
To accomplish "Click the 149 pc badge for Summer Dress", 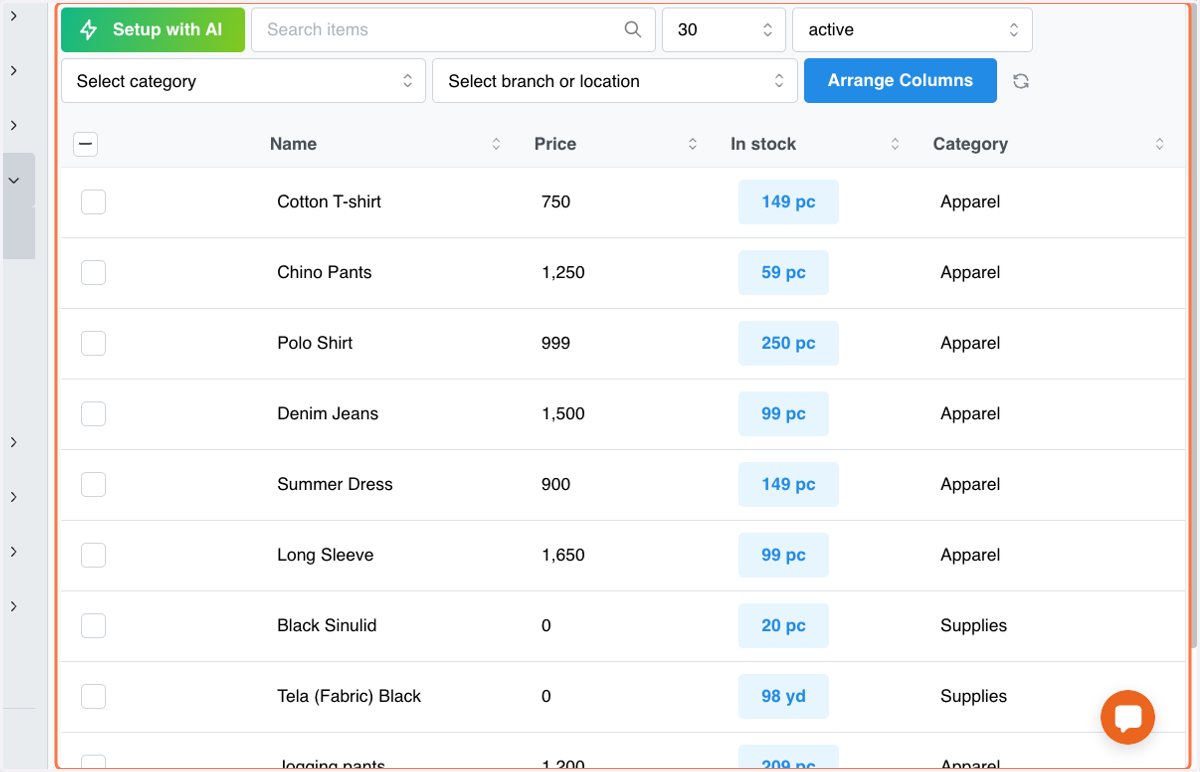I will click(788, 484).
